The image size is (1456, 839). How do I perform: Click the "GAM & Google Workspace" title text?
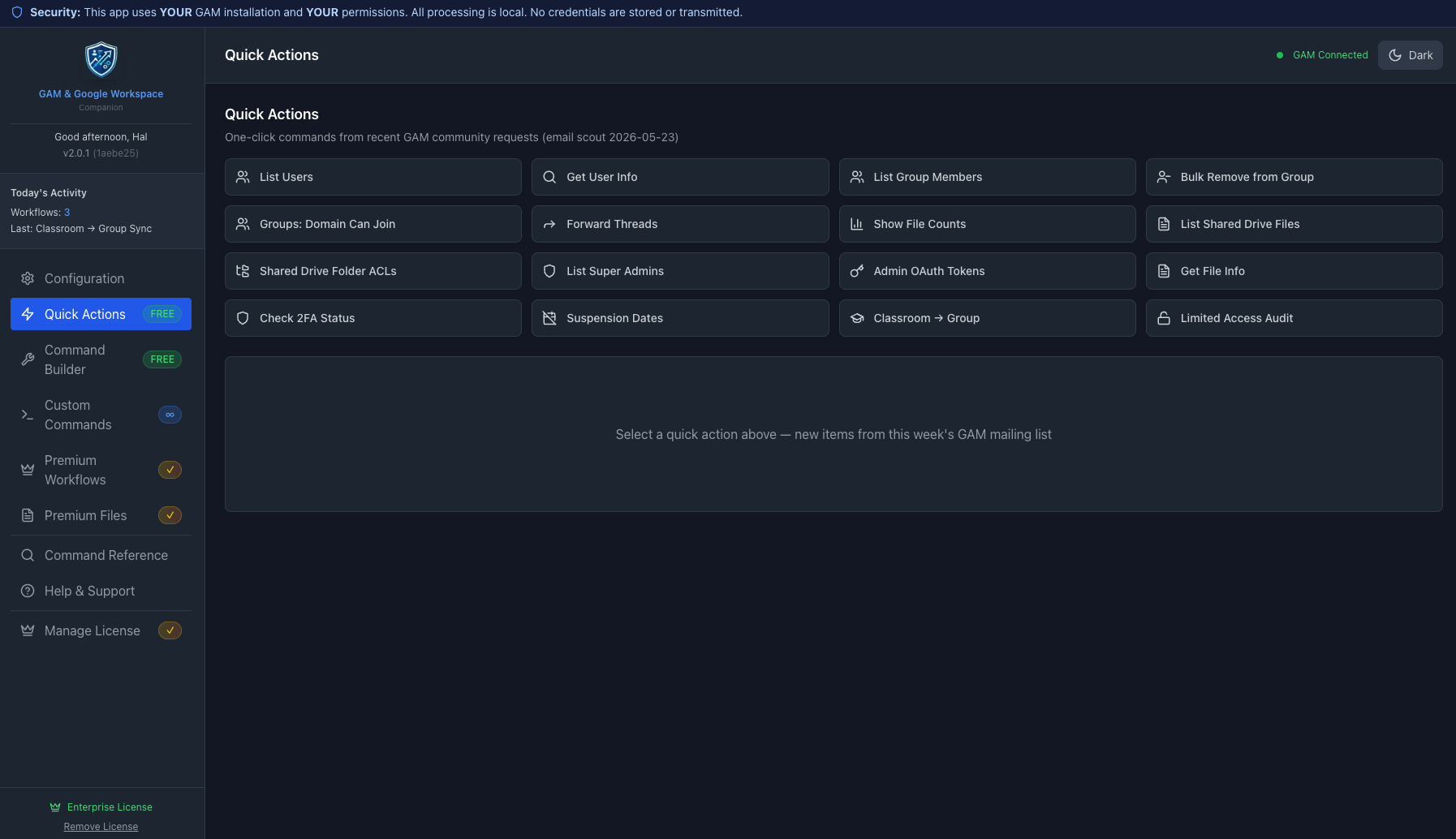point(101,94)
